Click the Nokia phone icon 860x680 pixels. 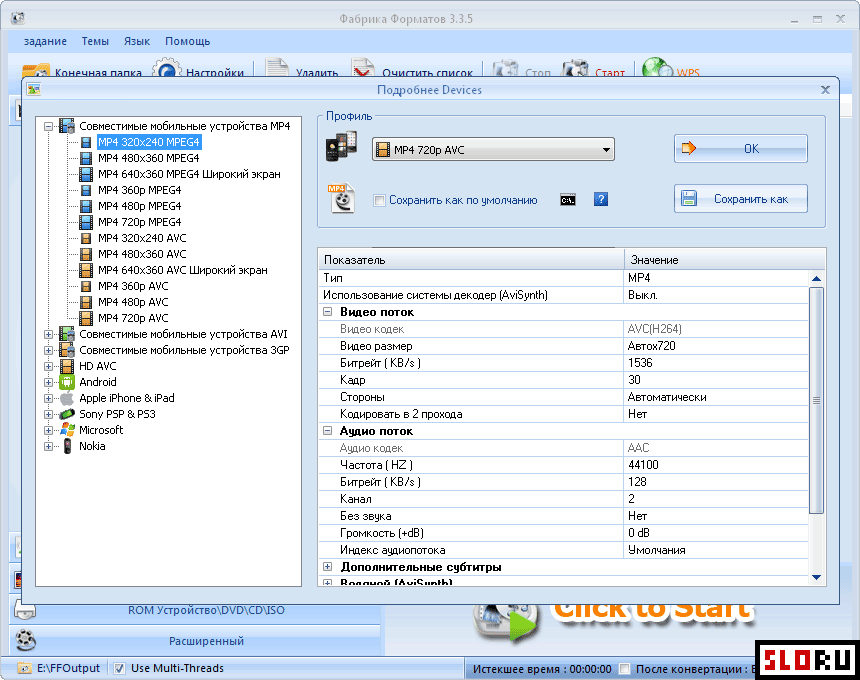click(x=67, y=446)
